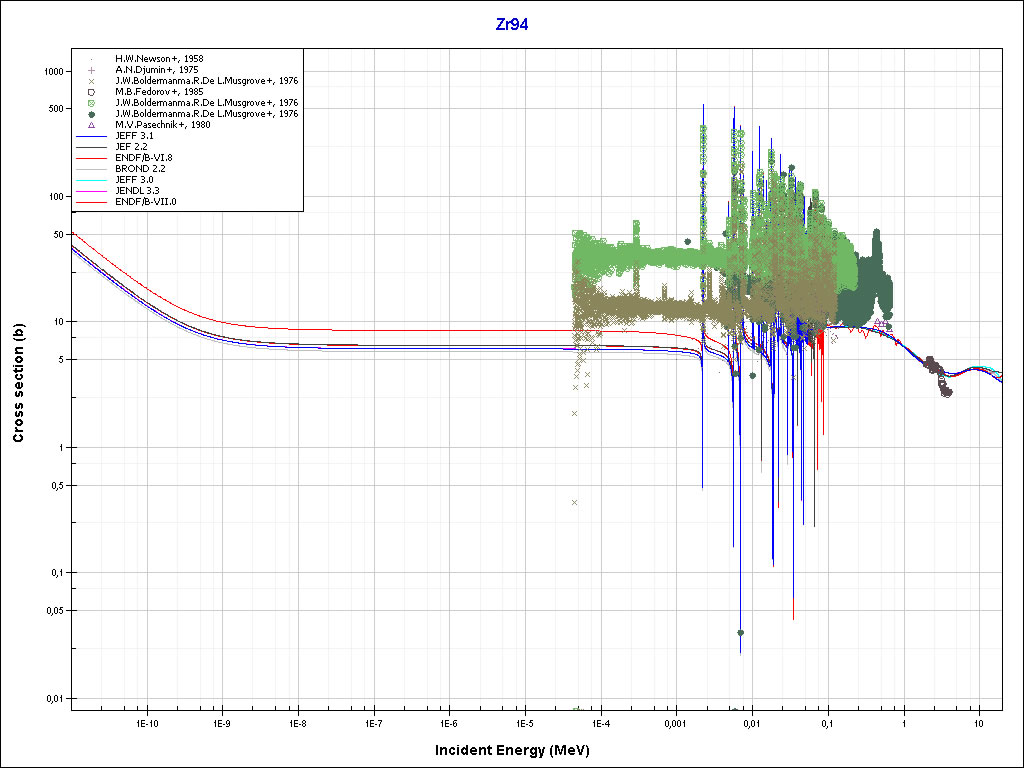This screenshot has width=1024, height=768.
Task: Click the light green crossed-square legend marker
Action: pos(91,103)
